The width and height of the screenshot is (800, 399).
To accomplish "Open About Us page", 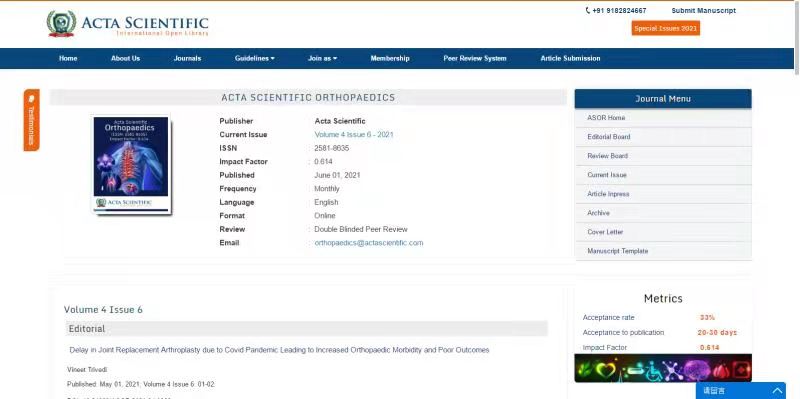I will point(126,59).
